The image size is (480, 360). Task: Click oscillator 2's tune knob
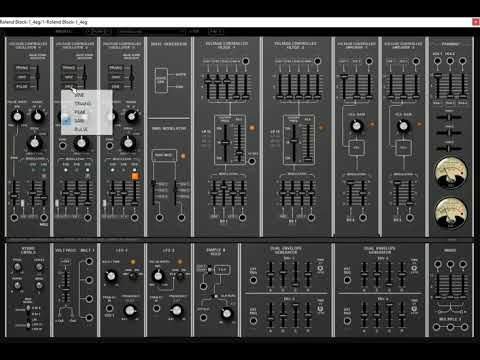pyautogui.click(x=81, y=143)
